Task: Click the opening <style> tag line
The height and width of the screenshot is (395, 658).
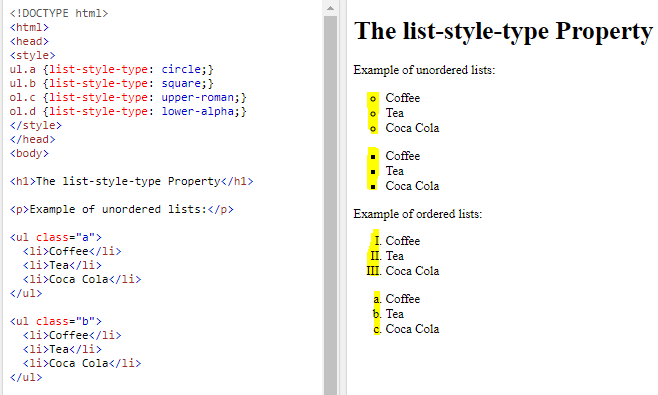Action: click(32, 55)
